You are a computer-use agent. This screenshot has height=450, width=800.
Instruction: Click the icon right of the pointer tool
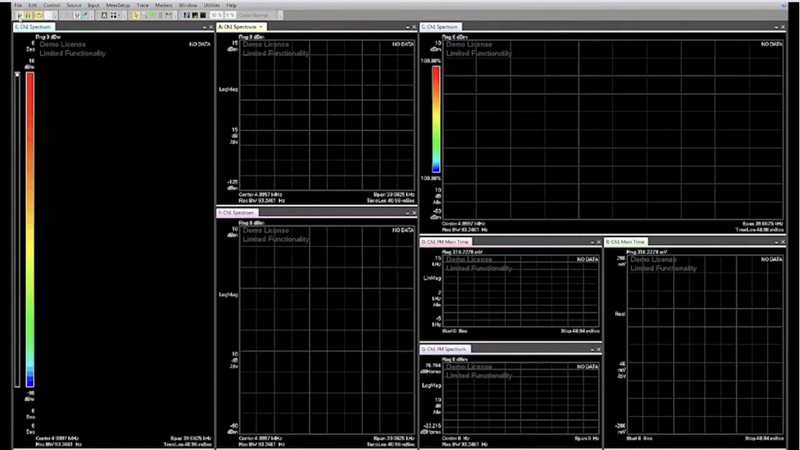click(x=144, y=15)
